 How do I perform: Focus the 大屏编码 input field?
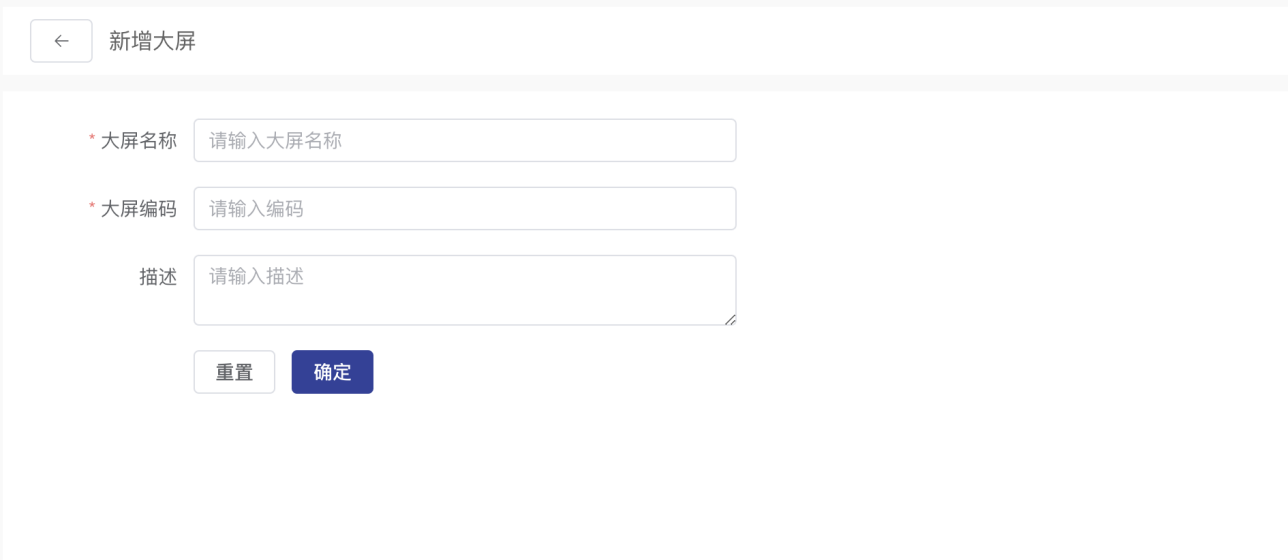464,209
